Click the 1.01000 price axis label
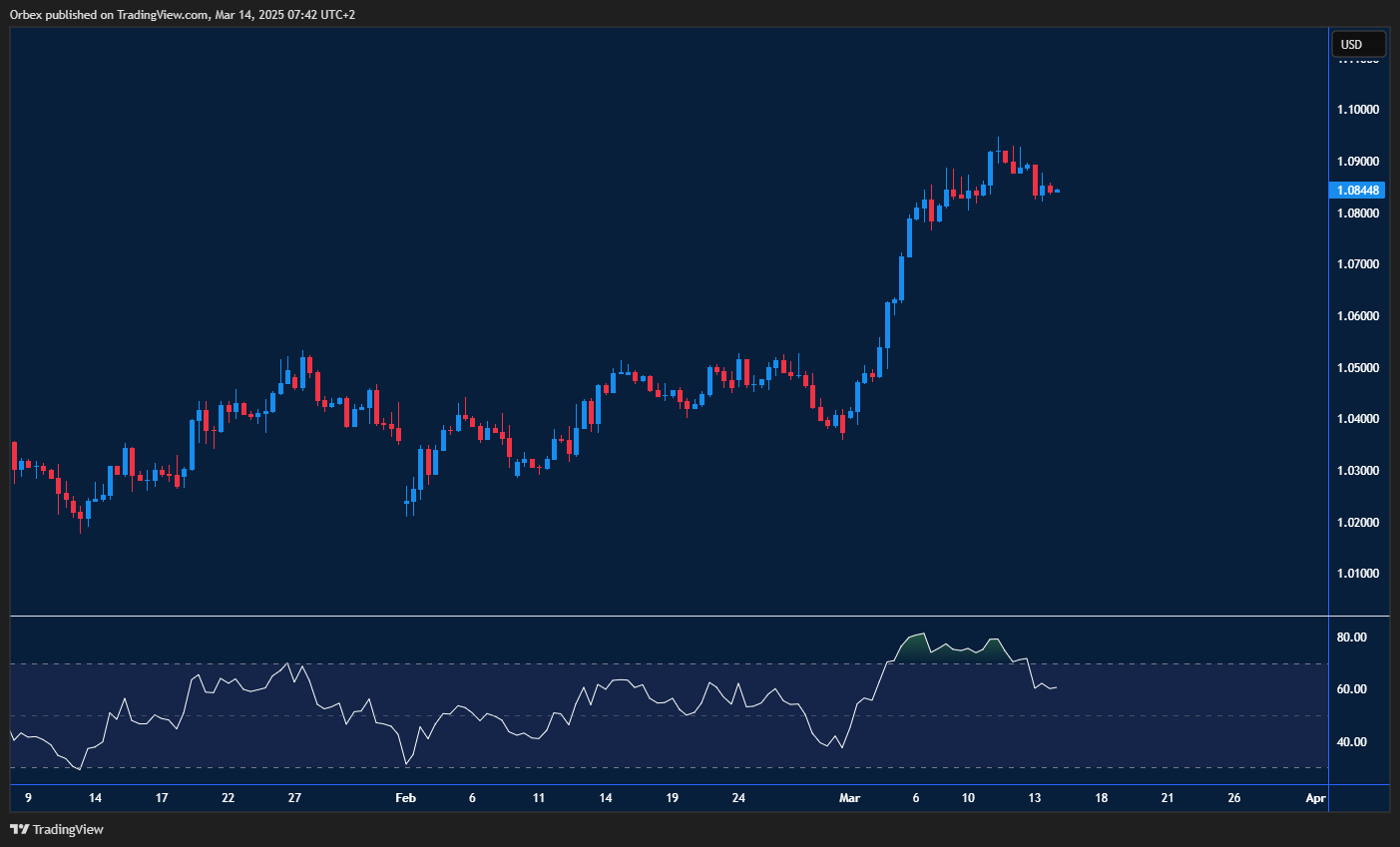The width and height of the screenshot is (1400, 847). click(x=1356, y=574)
